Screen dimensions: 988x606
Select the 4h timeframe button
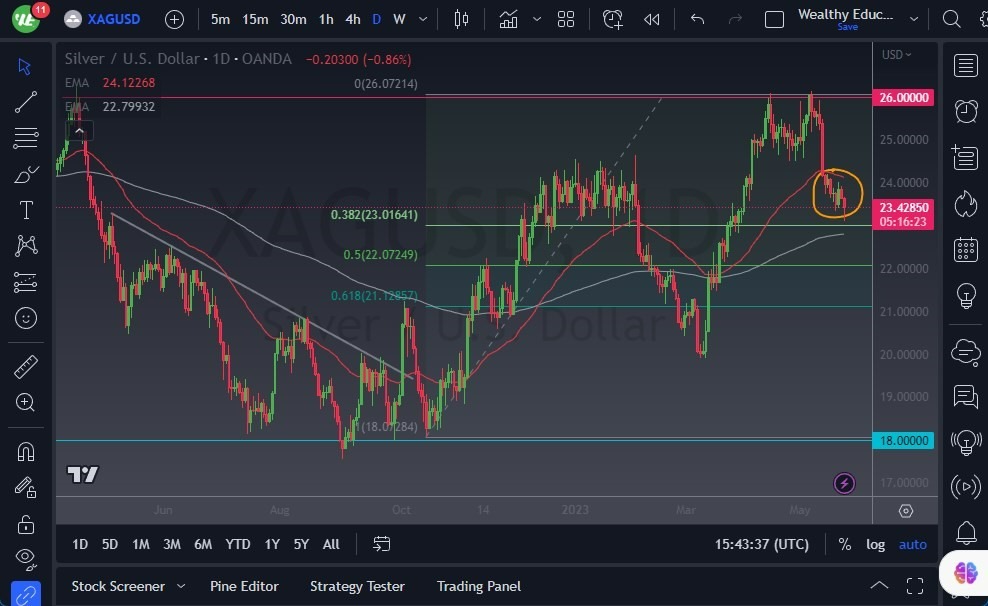[353, 19]
